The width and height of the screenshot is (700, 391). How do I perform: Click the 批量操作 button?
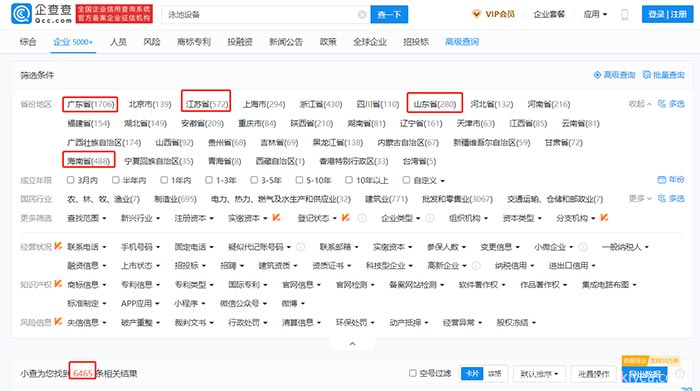tap(594, 374)
